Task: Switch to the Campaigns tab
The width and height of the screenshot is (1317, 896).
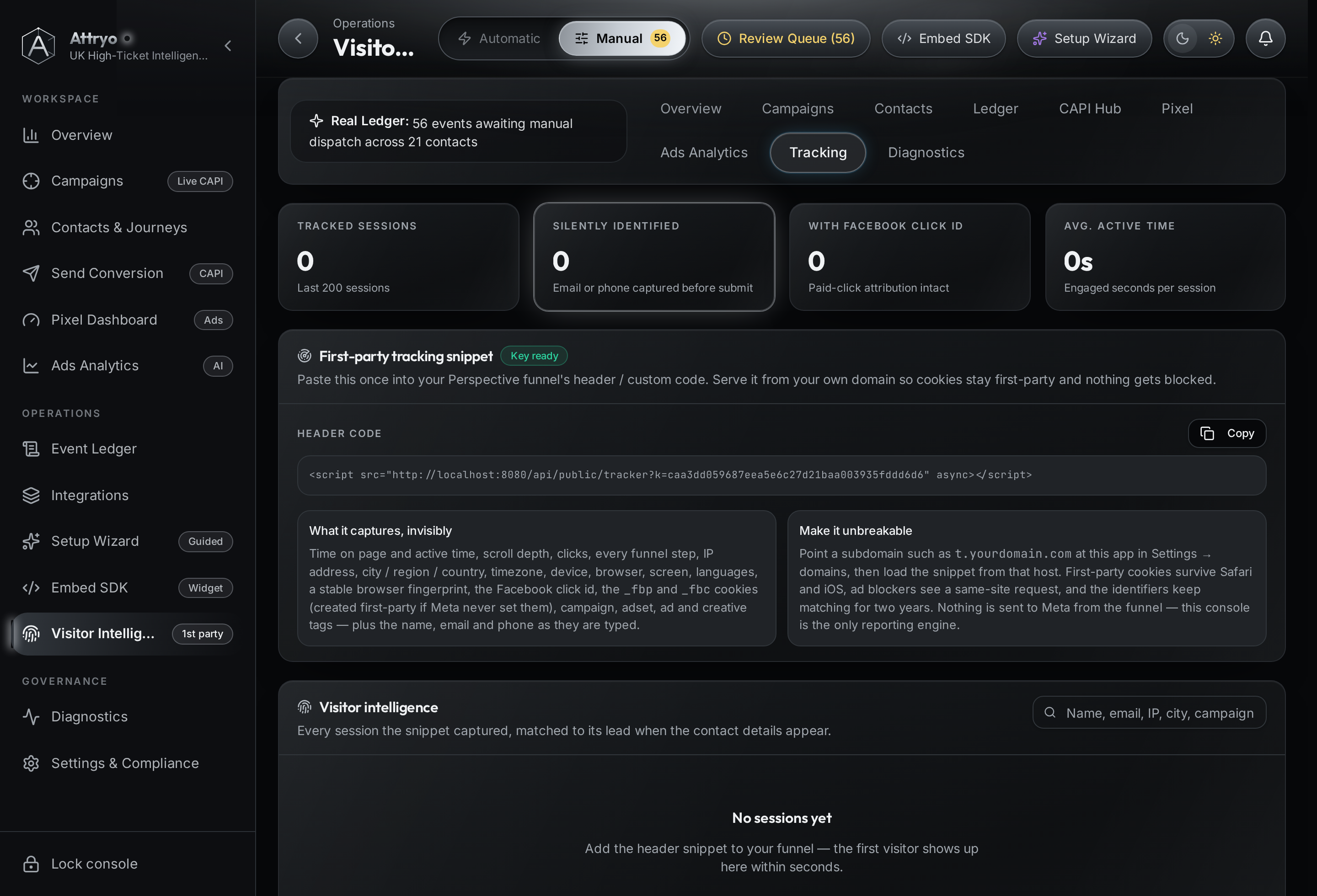Action: (798, 108)
